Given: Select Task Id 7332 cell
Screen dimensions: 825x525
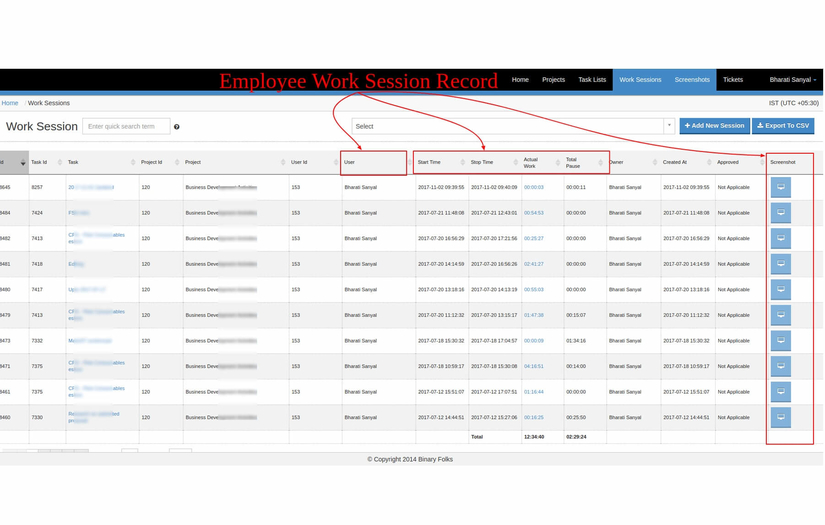Looking at the screenshot, I should [x=37, y=341].
